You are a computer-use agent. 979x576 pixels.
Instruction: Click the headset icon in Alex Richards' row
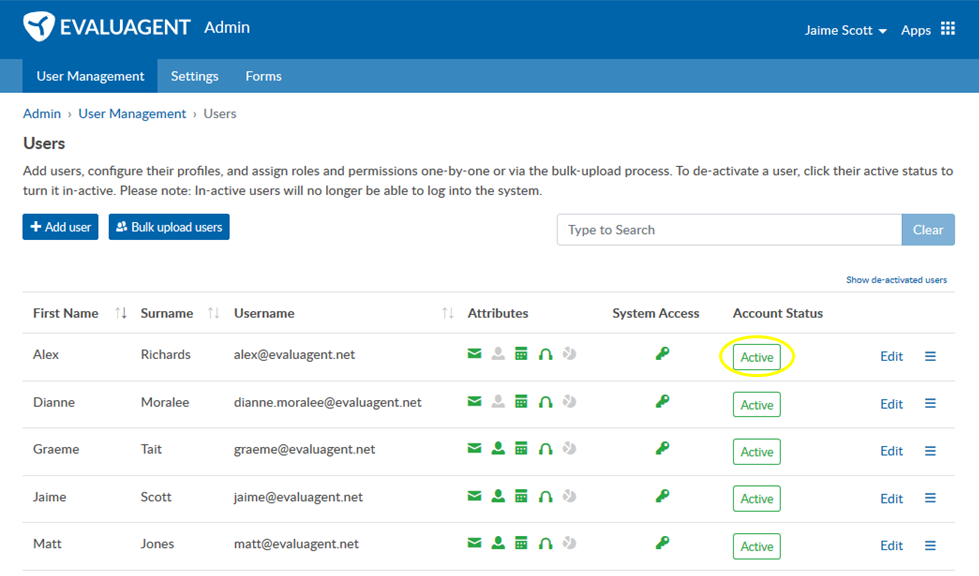tap(545, 354)
